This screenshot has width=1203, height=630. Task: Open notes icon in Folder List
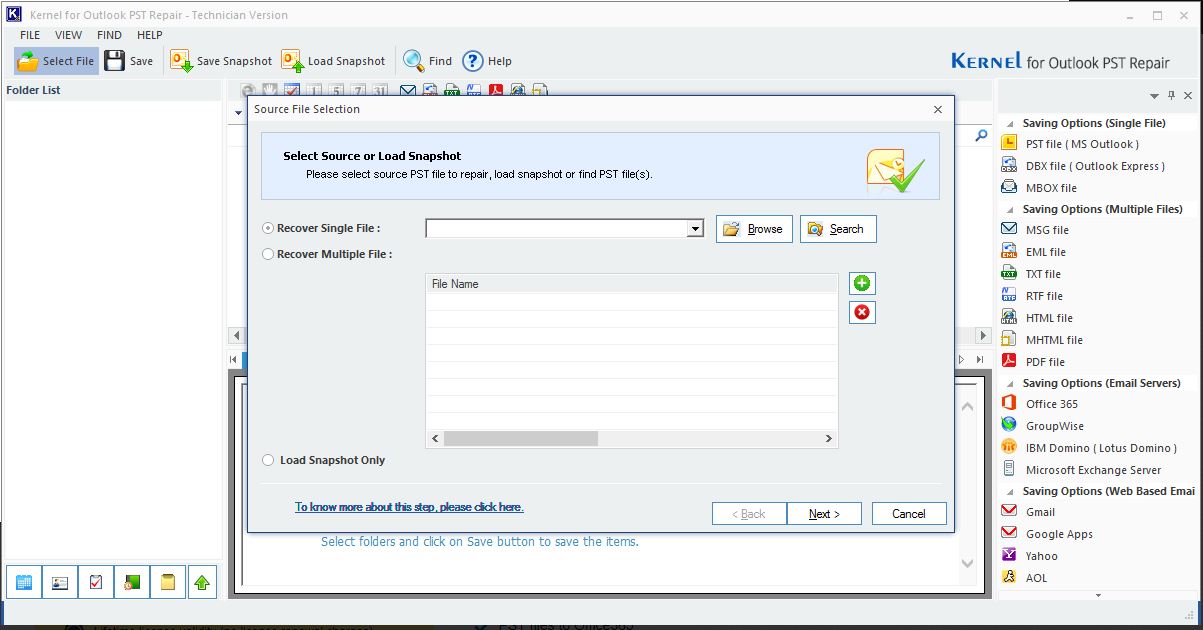tap(168, 582)
